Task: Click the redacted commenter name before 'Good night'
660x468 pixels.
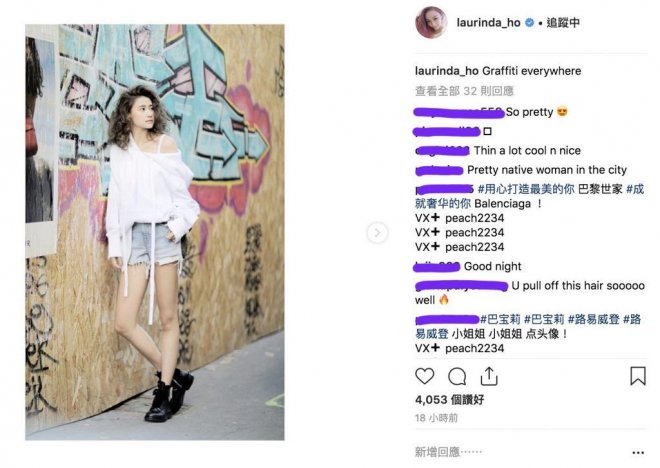Action: [437, 267]
